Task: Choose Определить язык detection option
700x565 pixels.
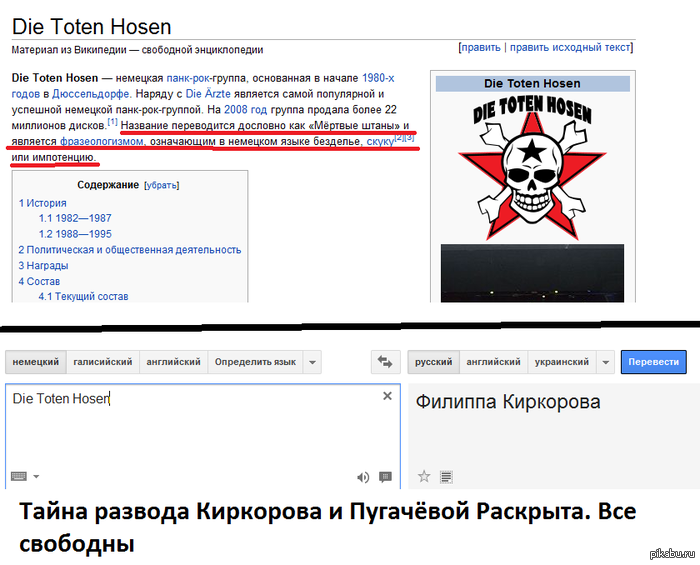Action: click(x=255, y=362)
